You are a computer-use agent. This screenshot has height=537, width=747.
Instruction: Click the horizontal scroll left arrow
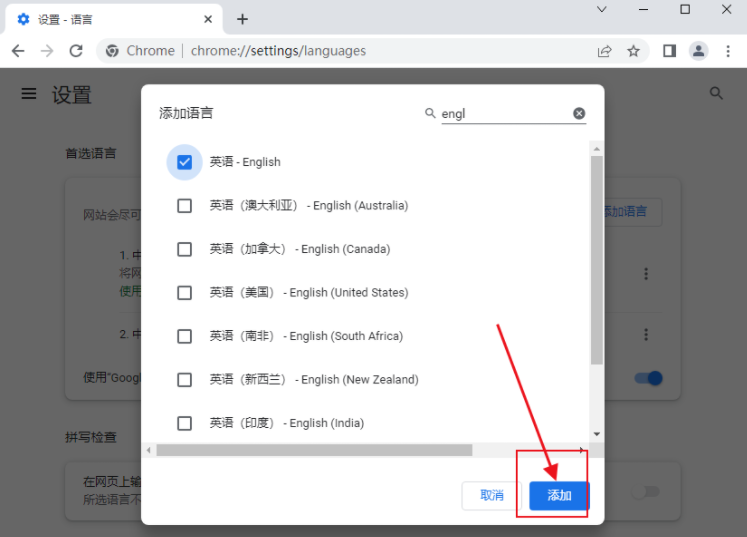coord(149,450)
